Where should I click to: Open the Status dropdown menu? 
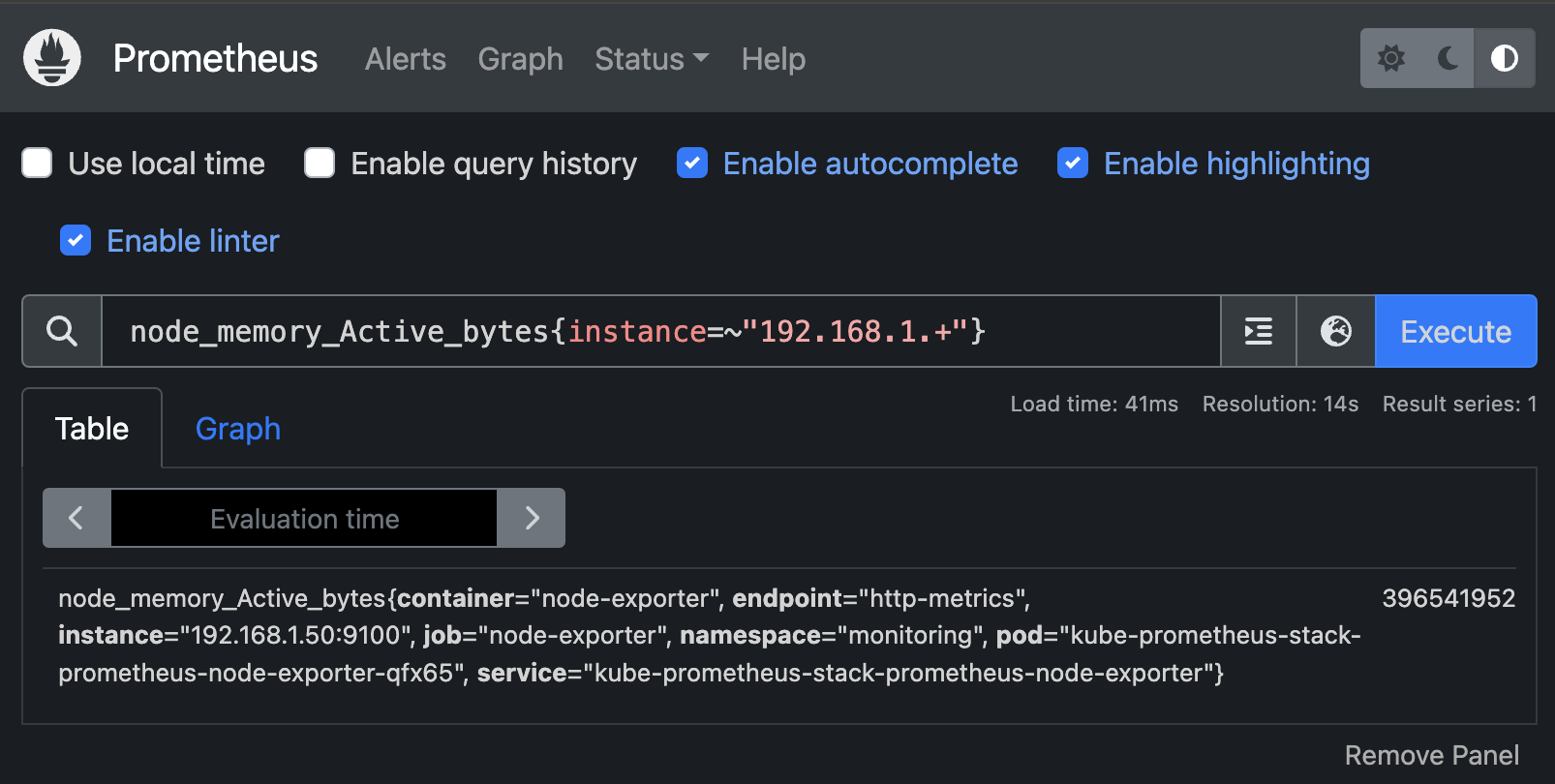coord(652,59)
